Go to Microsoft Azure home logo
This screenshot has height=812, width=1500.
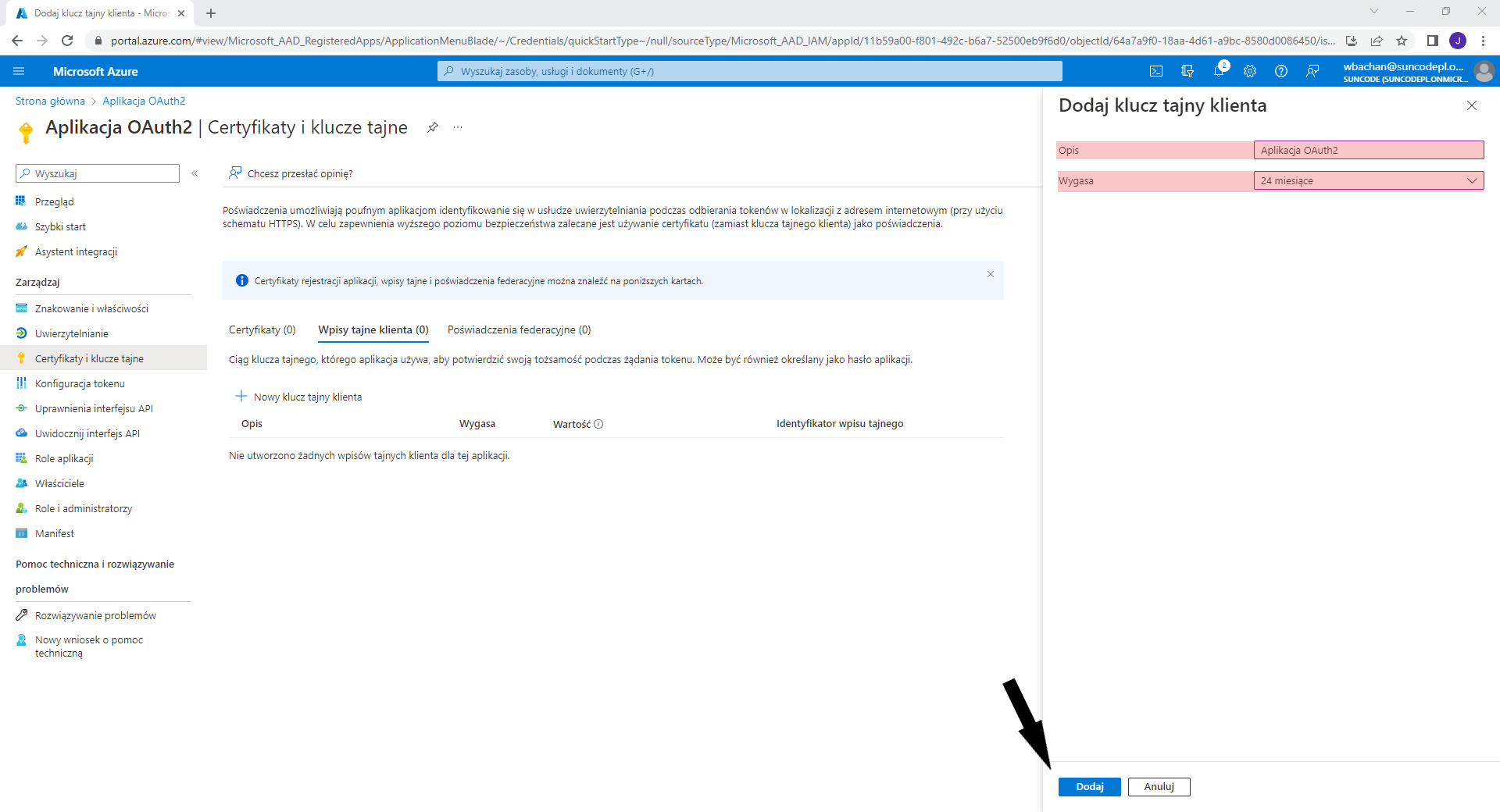(95, 71)
